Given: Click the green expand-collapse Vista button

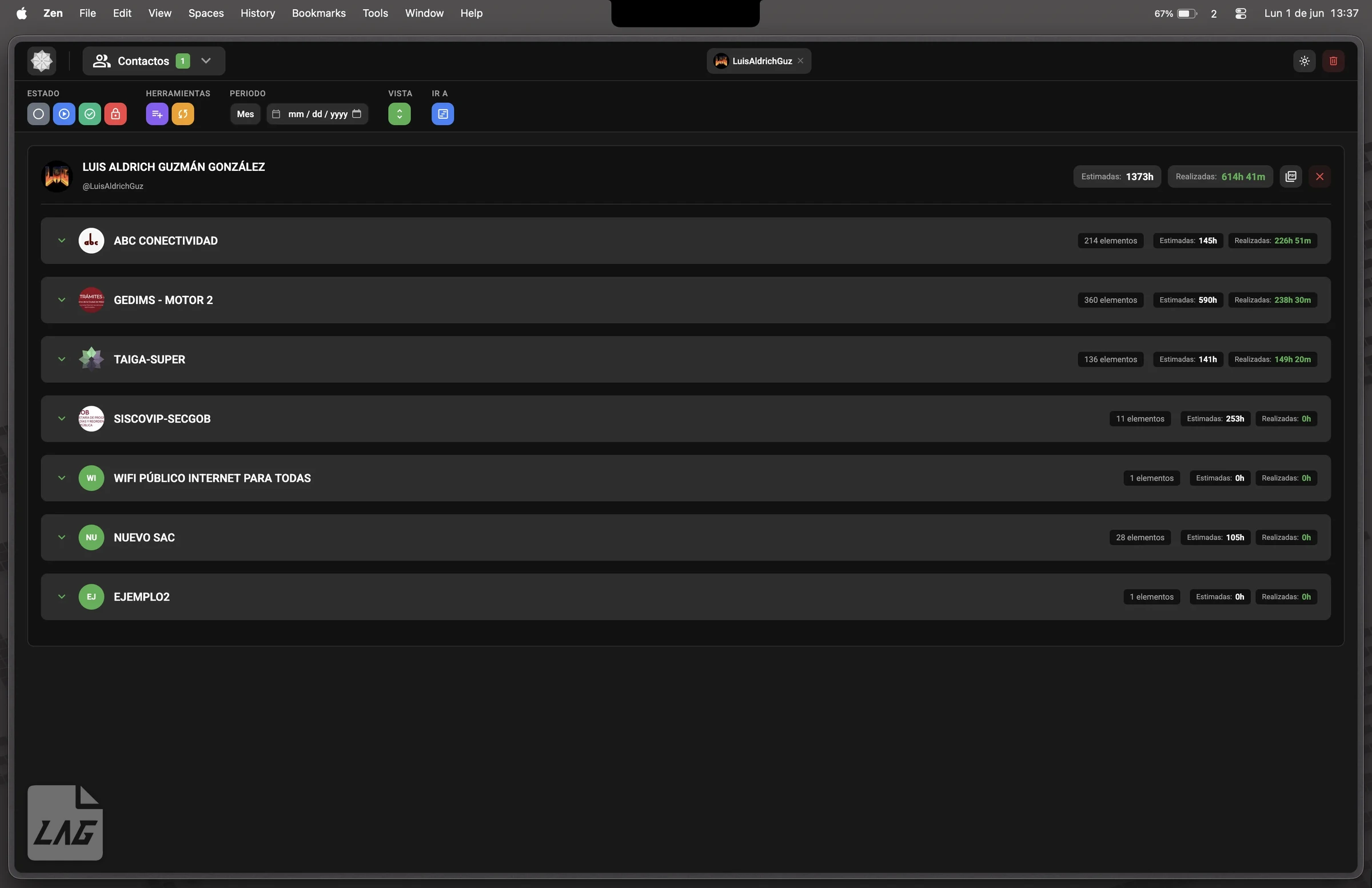Looking at the screenshot, I should coord(400,114).
